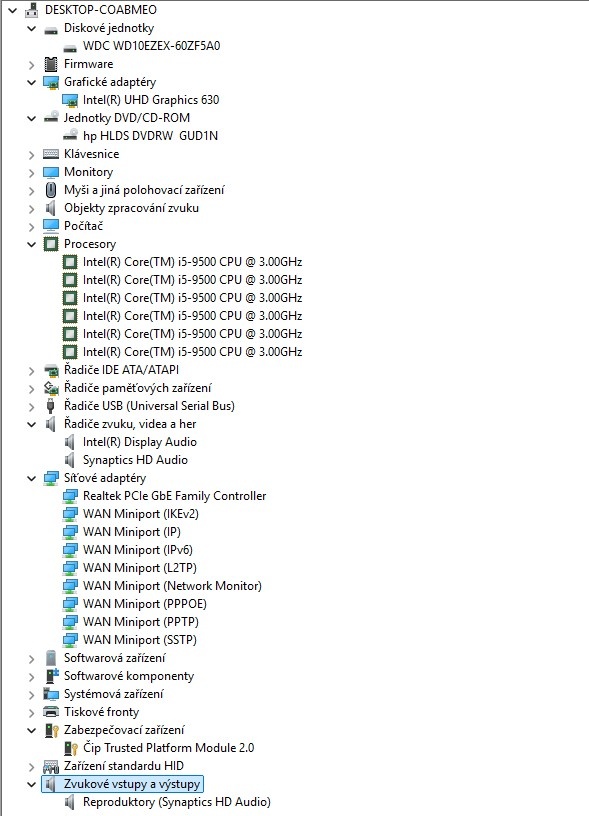The image size is (589, 816).
Task: Collapse the Zvukové vstupy a výstupy branch
Action: click(31, 784)
